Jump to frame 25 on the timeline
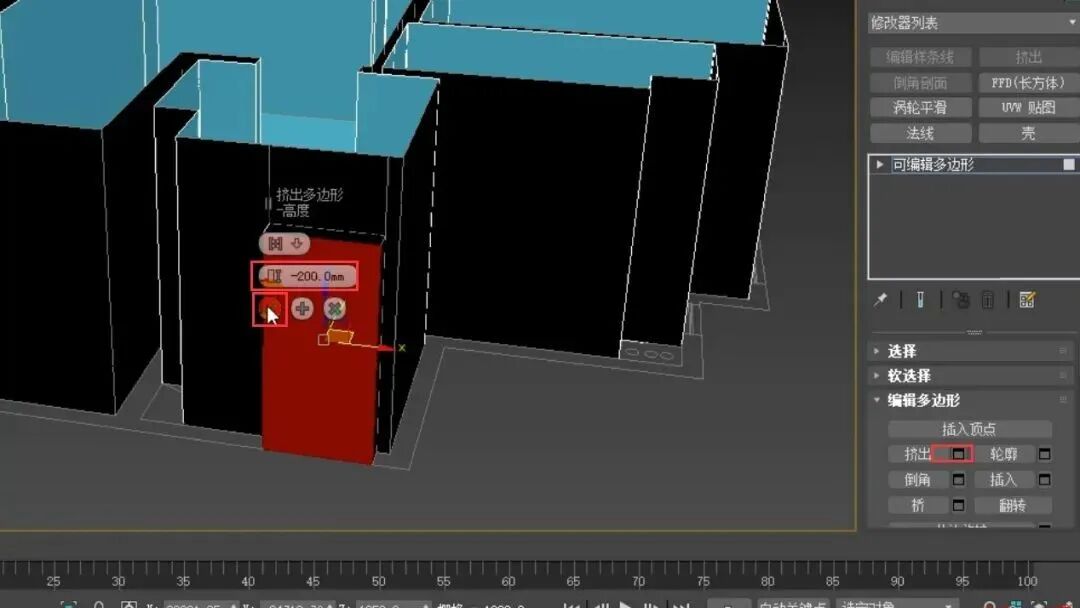1080x608 pixels. tap(53, 581)
